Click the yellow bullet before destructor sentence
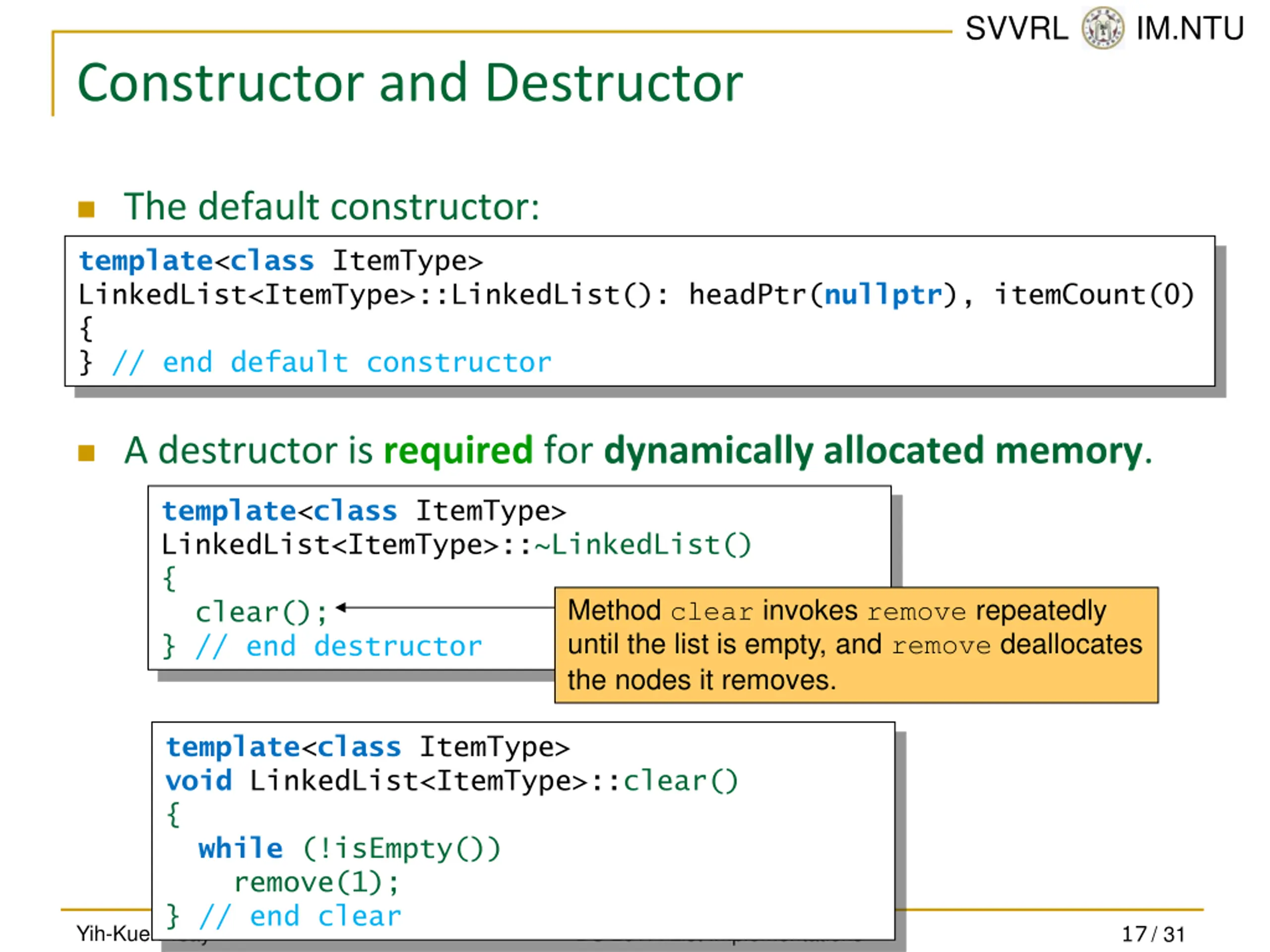Image resolution: width=1270 pixels, height=952 pixels. (86, 453)
